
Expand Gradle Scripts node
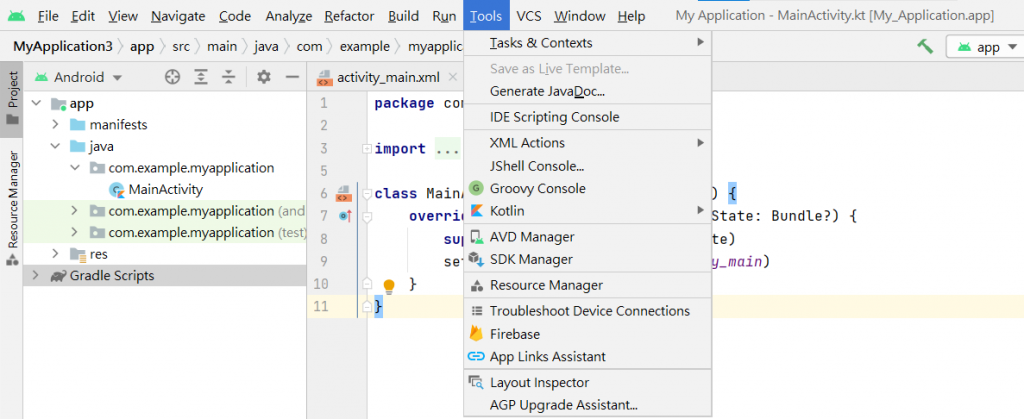tap(36, 275)
